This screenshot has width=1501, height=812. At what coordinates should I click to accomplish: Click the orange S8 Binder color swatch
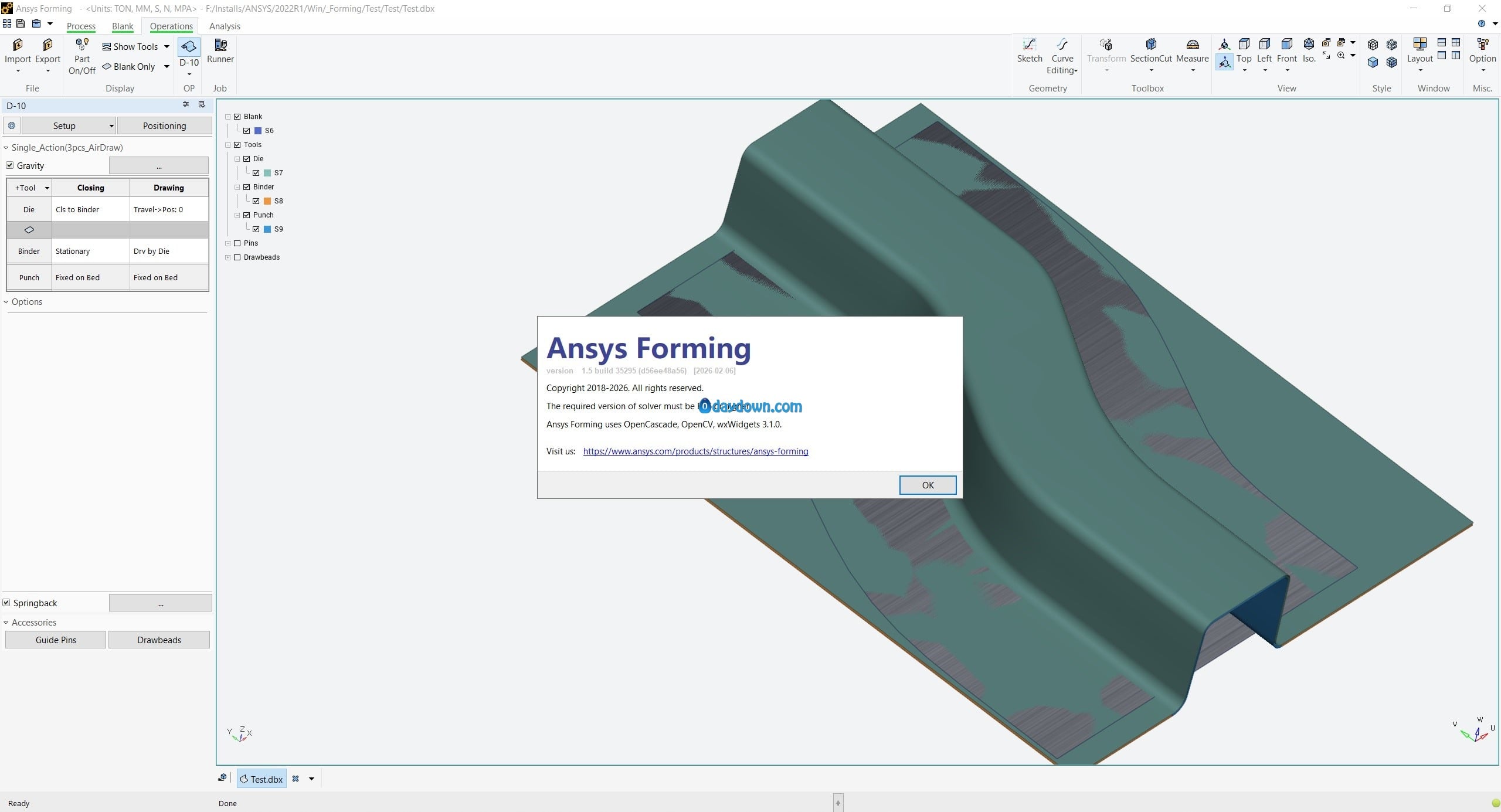click(x=267, y=201)
